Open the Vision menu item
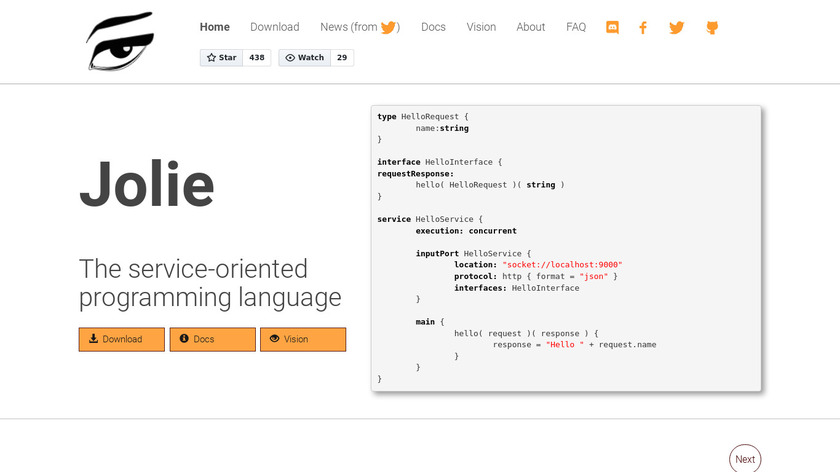 point(481,27)
